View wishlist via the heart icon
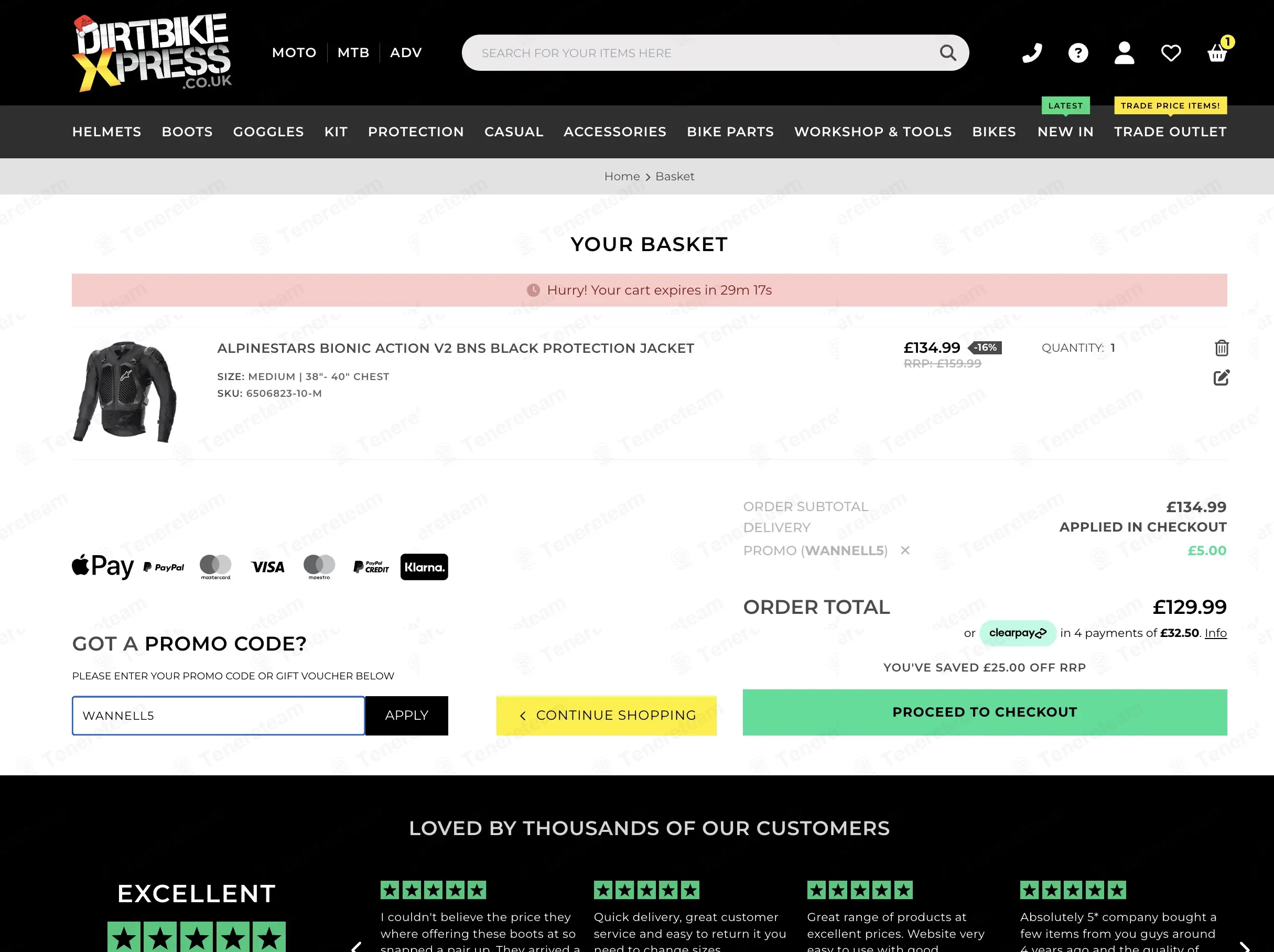The image size is (1274, 952). (1170, 52)
